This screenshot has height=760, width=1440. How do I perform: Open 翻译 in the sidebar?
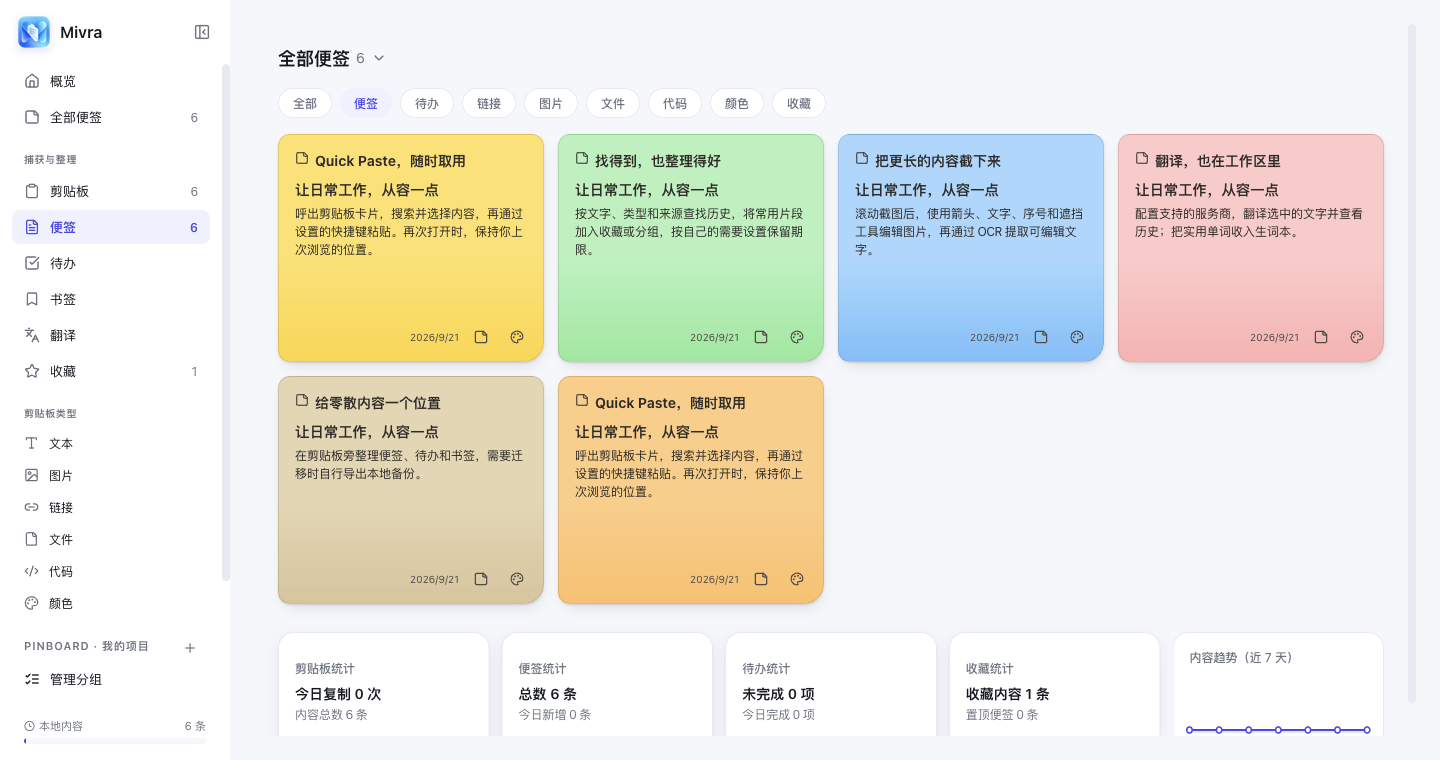click(111, 335)
